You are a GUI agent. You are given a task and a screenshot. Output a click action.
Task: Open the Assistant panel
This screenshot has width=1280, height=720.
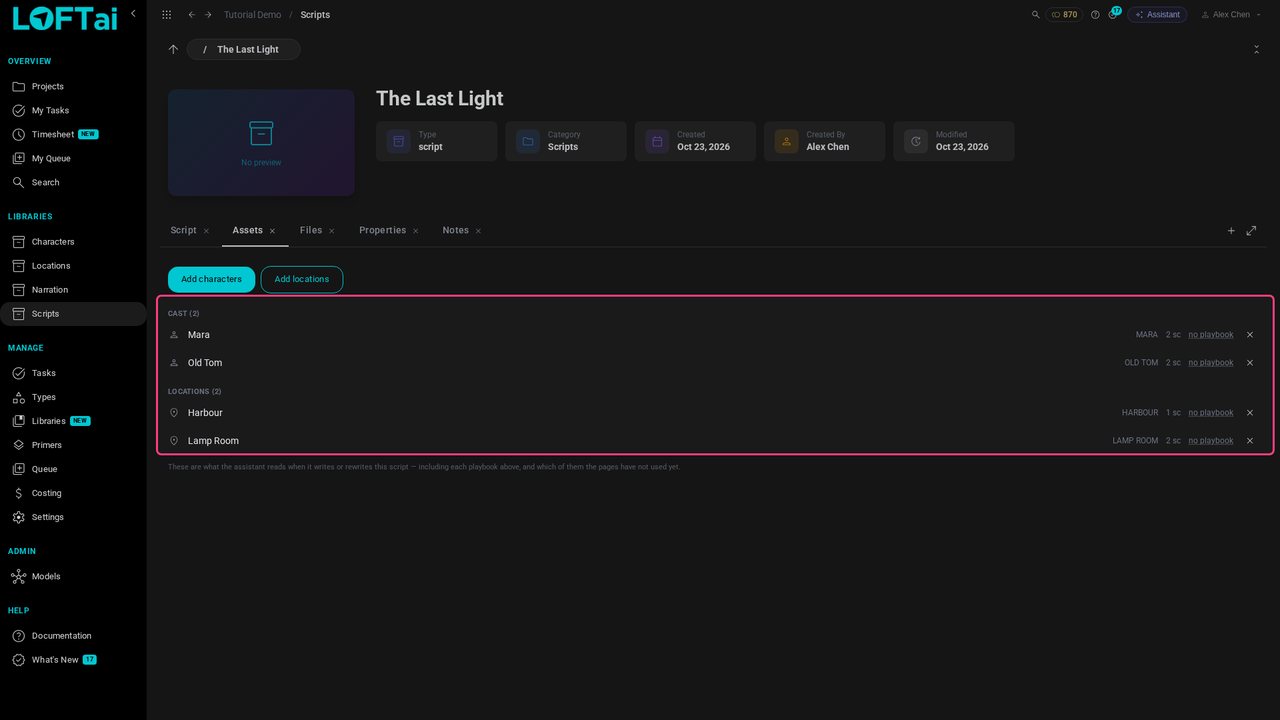[1157, 15]
